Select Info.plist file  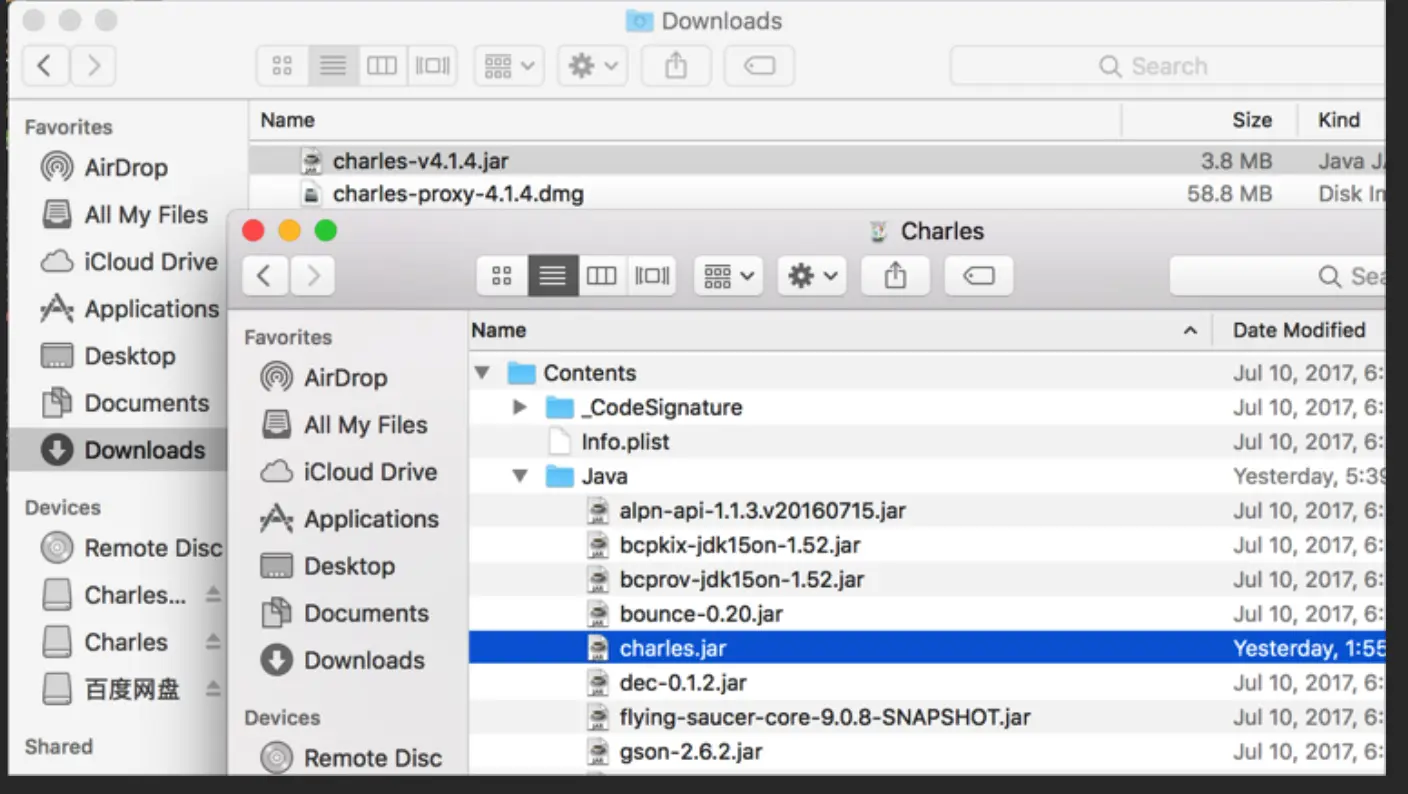click(926, 441)
